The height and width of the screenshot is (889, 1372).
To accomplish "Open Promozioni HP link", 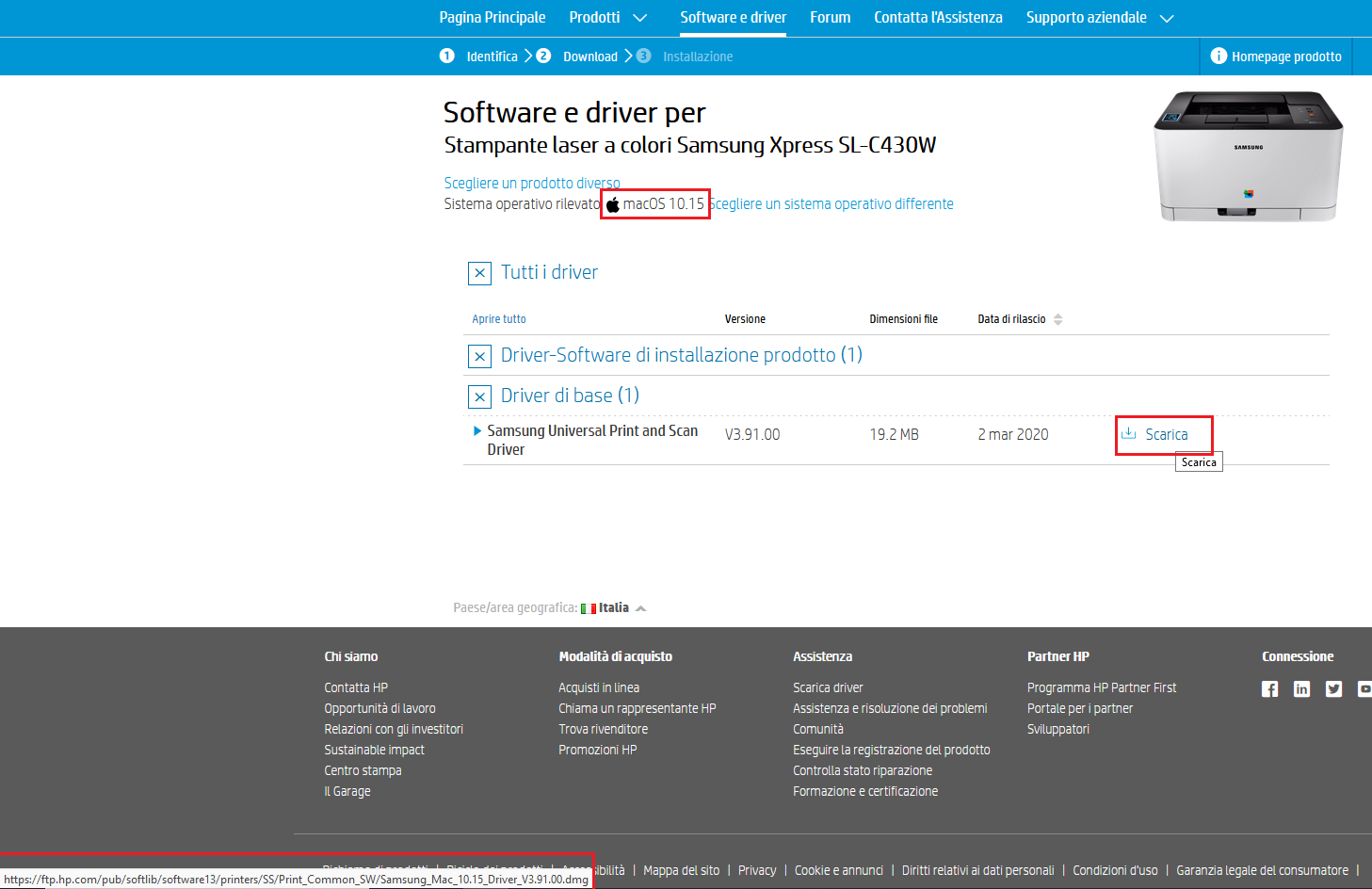I will click(598, 750).
